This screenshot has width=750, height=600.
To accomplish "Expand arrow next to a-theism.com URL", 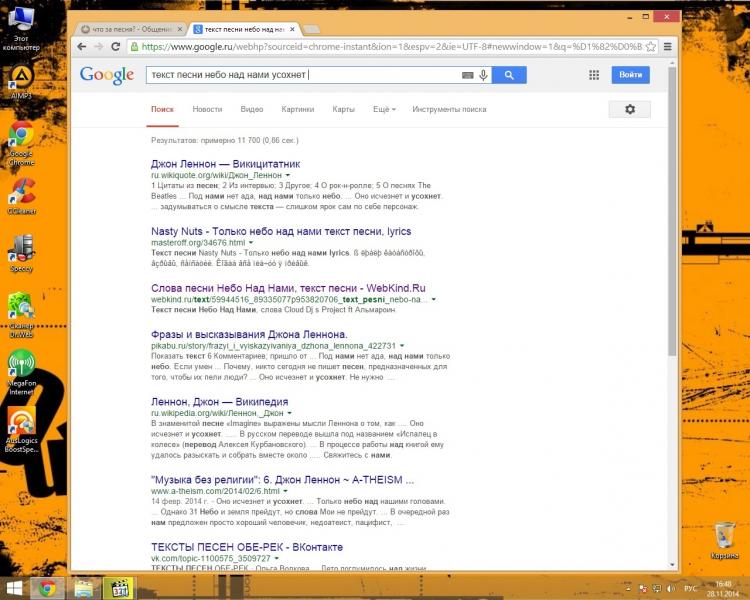I will 285,491.
